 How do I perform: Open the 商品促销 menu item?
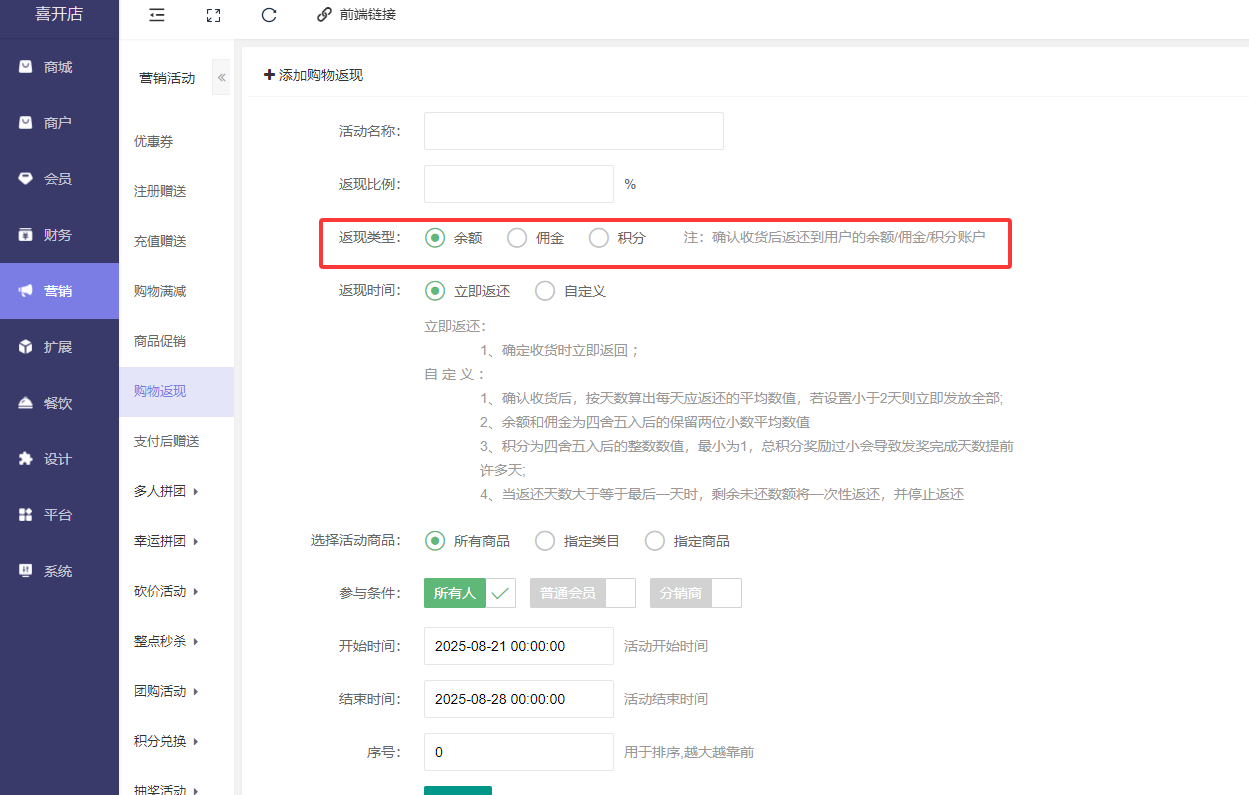(x=176, y=341)
